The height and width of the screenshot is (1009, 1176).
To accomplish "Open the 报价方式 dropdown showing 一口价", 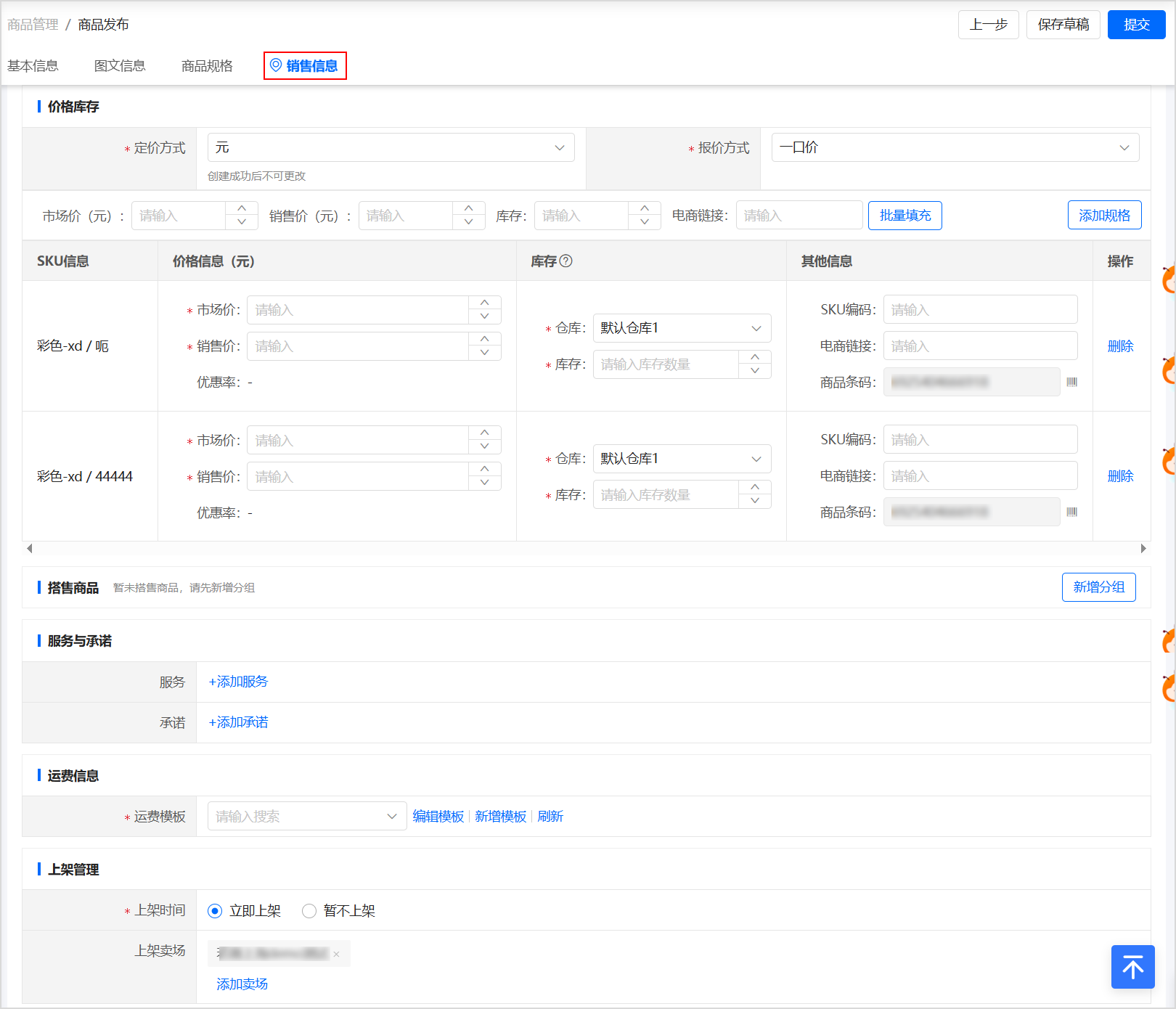I will pos(955,147).
